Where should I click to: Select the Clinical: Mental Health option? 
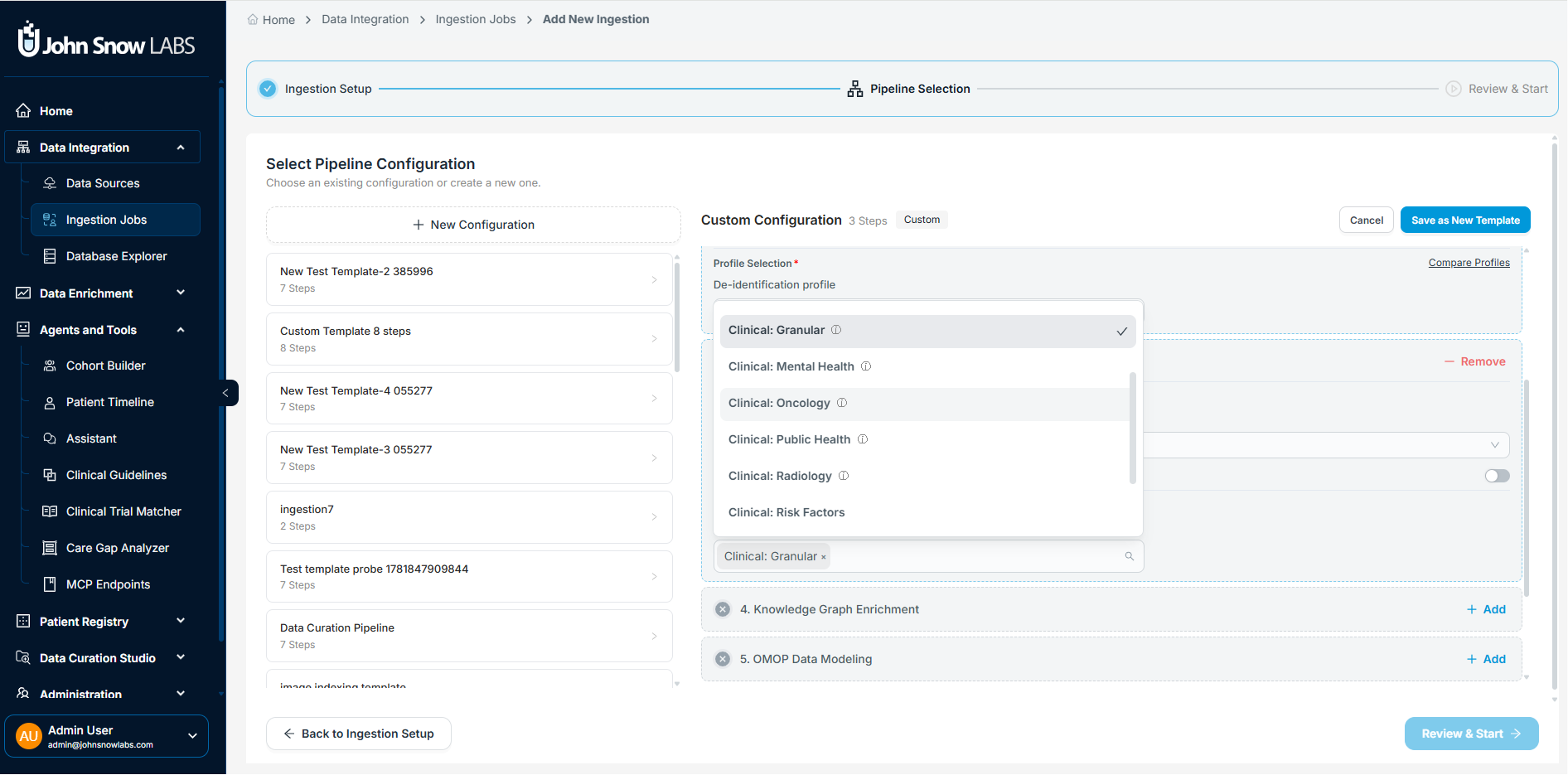click(x=925, y=366)
